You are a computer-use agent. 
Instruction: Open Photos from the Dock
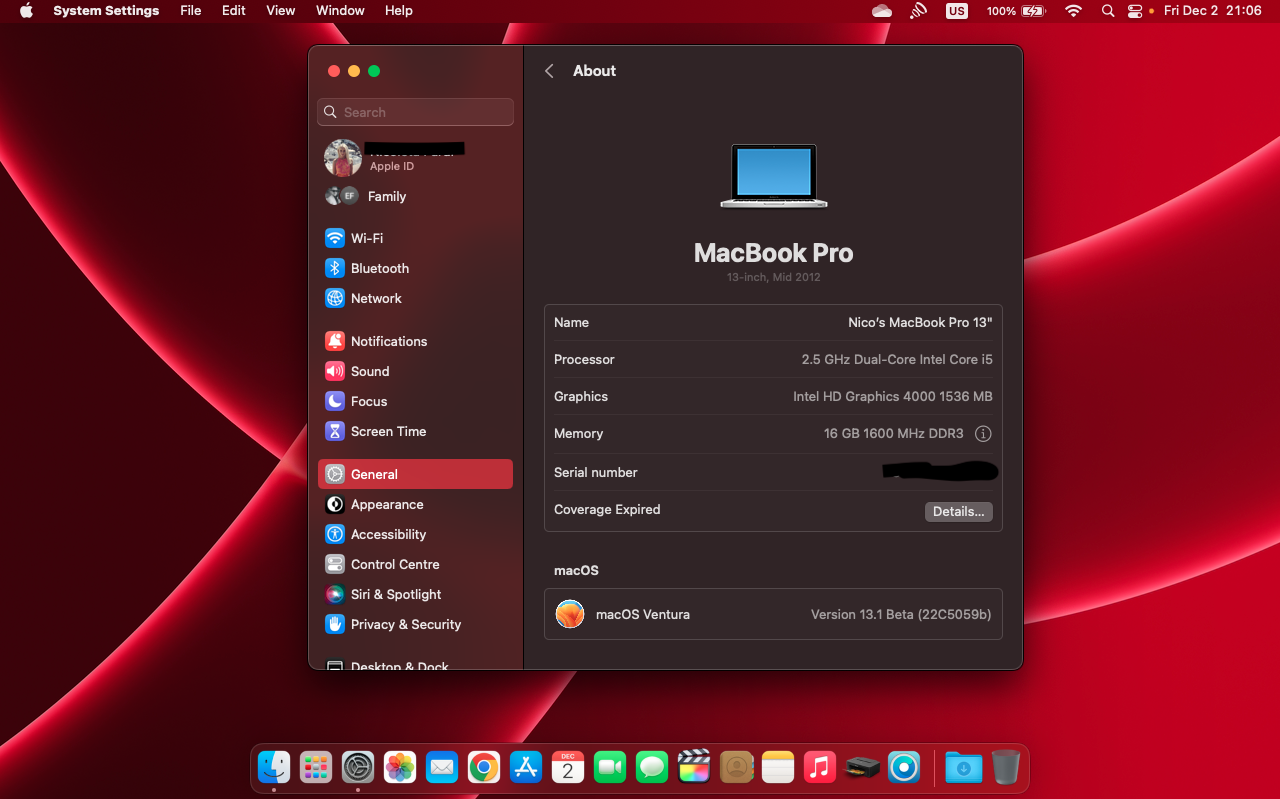point(400,767)
